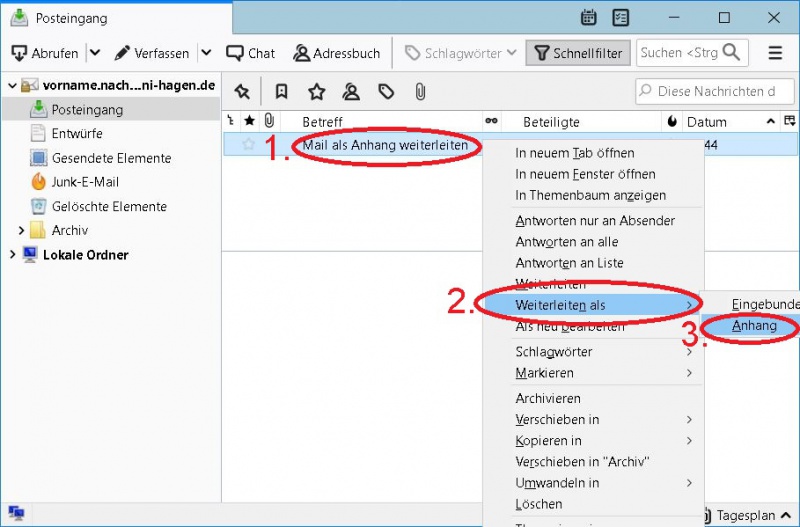This screenshot has width=800, height=527.
Task: Click the Abrufen get messages button
Action: point(45,53)
